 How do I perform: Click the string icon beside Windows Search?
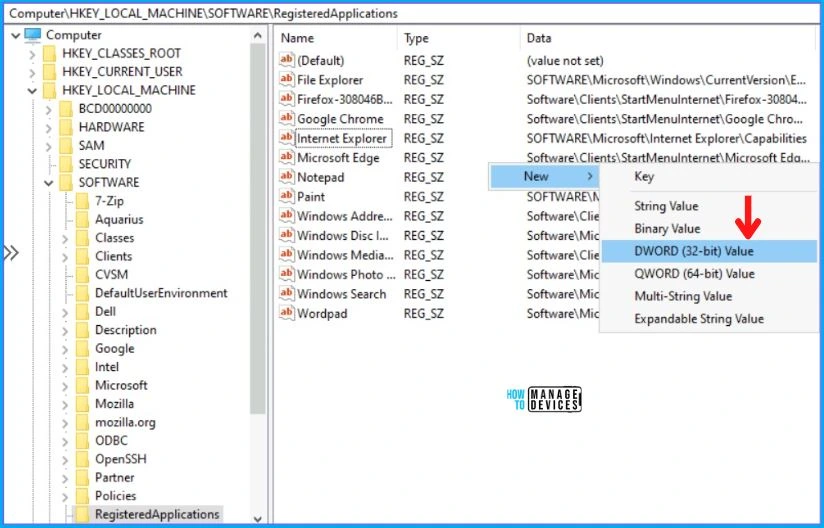(x=286, y=294)
